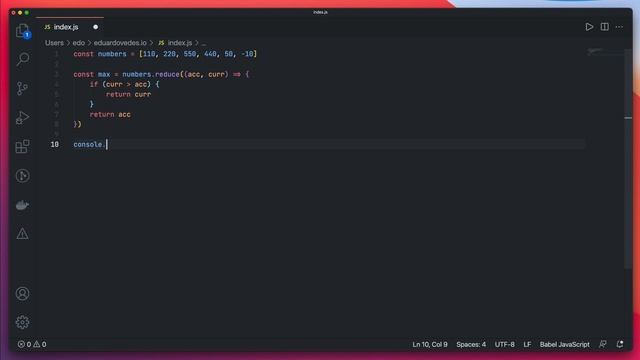Select the index.js editor tab

pyautogui.click(x=69, y=27)
